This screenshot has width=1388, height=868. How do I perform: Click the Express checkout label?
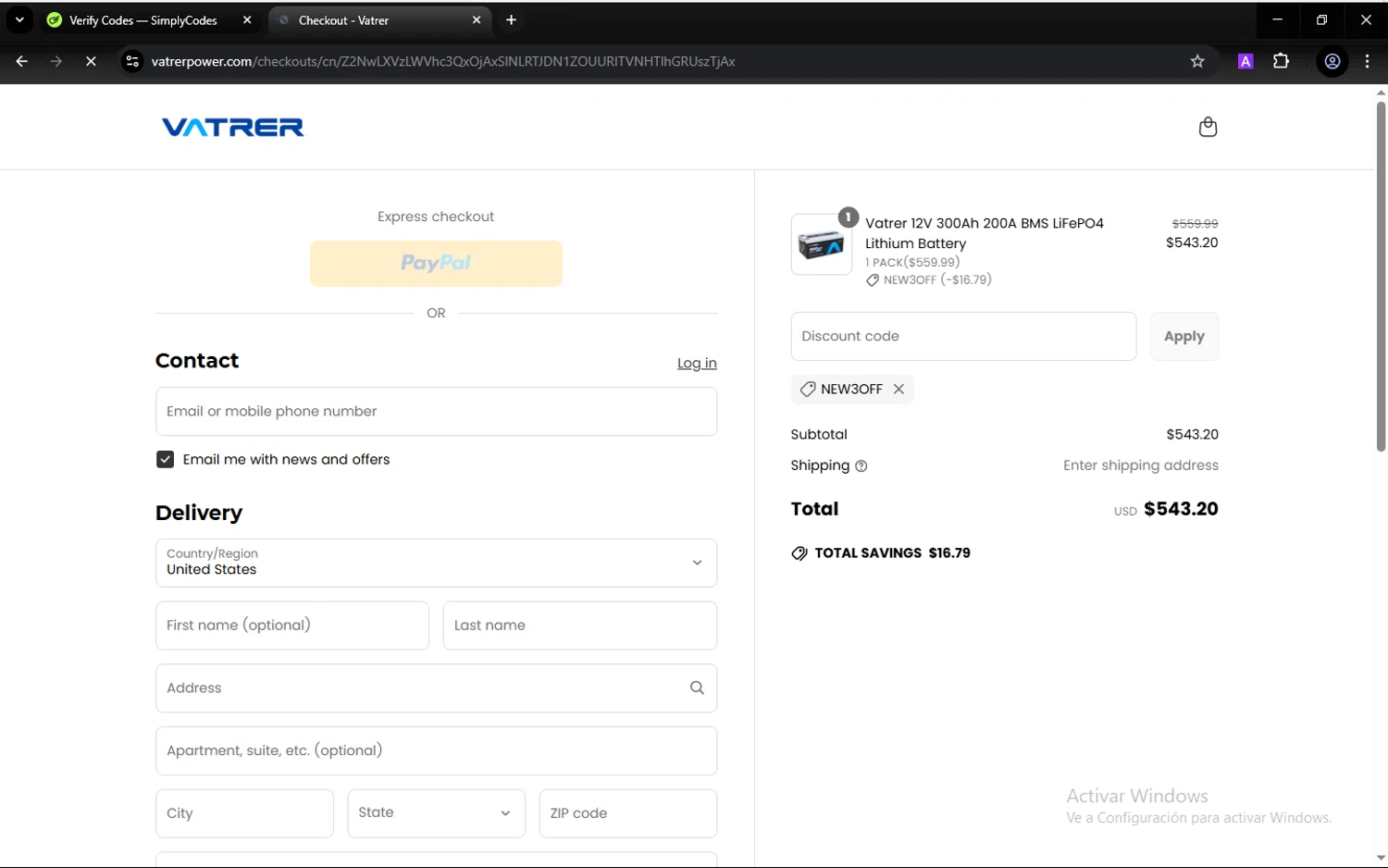(436, 217)
